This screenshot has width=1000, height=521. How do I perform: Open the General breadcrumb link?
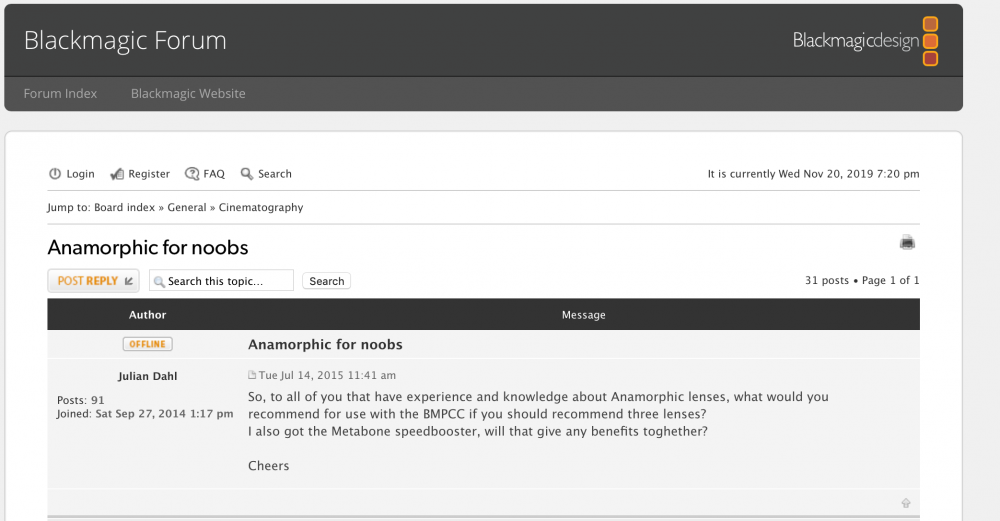tap(187, 208)
